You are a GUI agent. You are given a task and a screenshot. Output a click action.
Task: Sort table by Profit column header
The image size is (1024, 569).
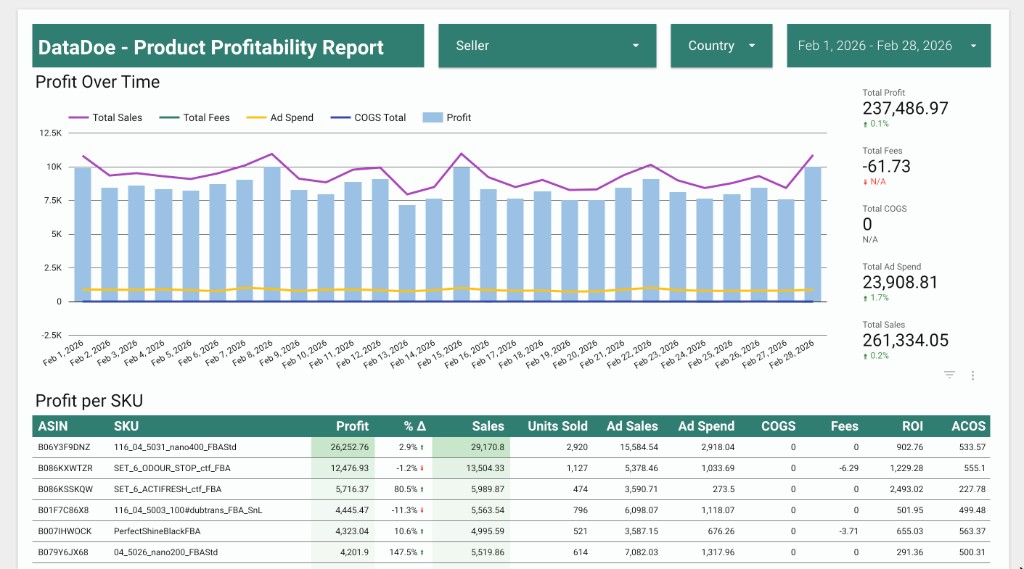pyautogui.click(x=352, y=426)
